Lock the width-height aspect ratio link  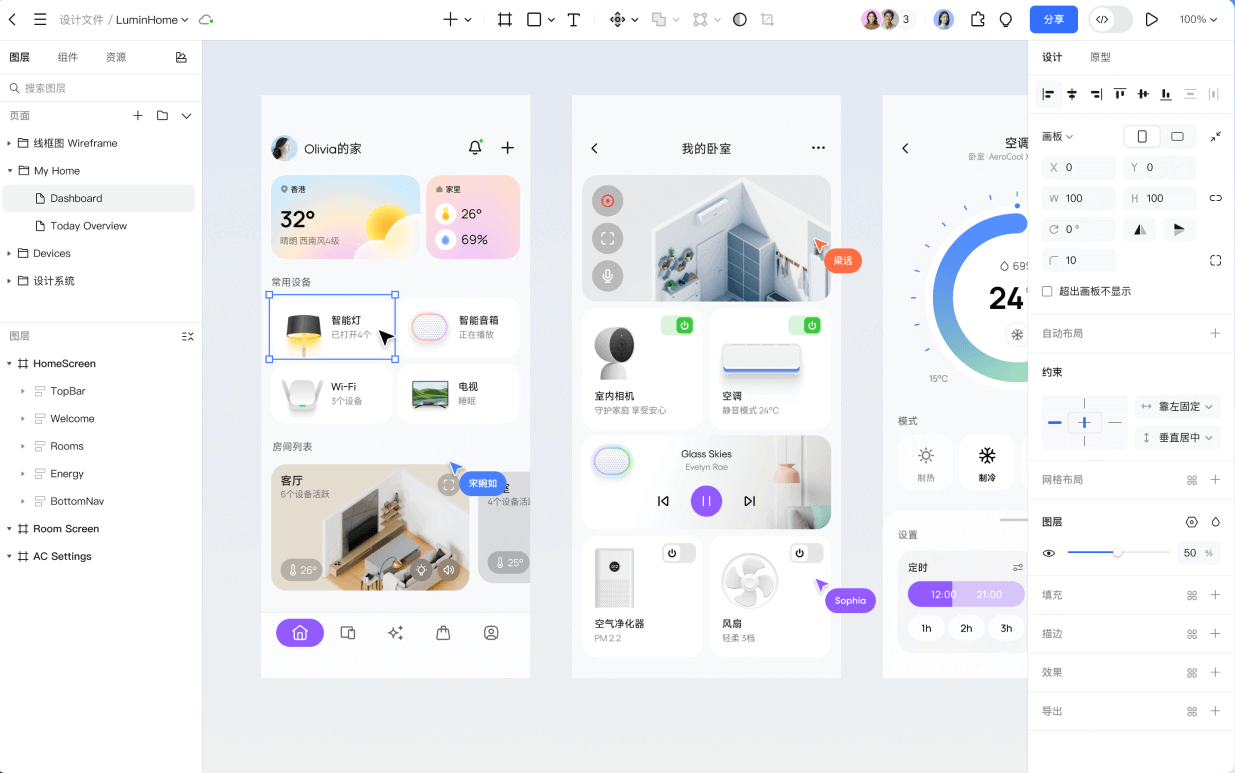click(1215, 198)
